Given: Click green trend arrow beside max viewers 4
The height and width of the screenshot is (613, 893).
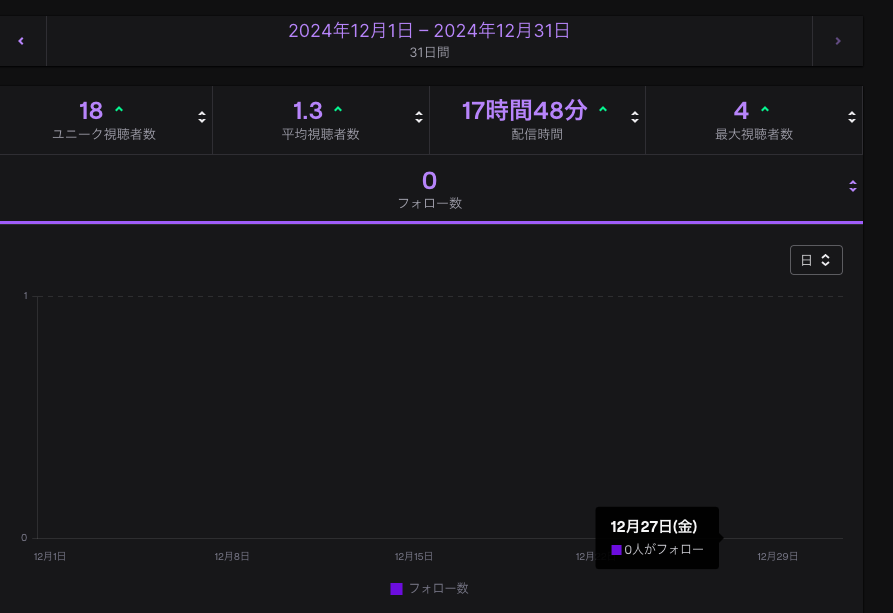Looking at the screenshot, I should point(765,110).
